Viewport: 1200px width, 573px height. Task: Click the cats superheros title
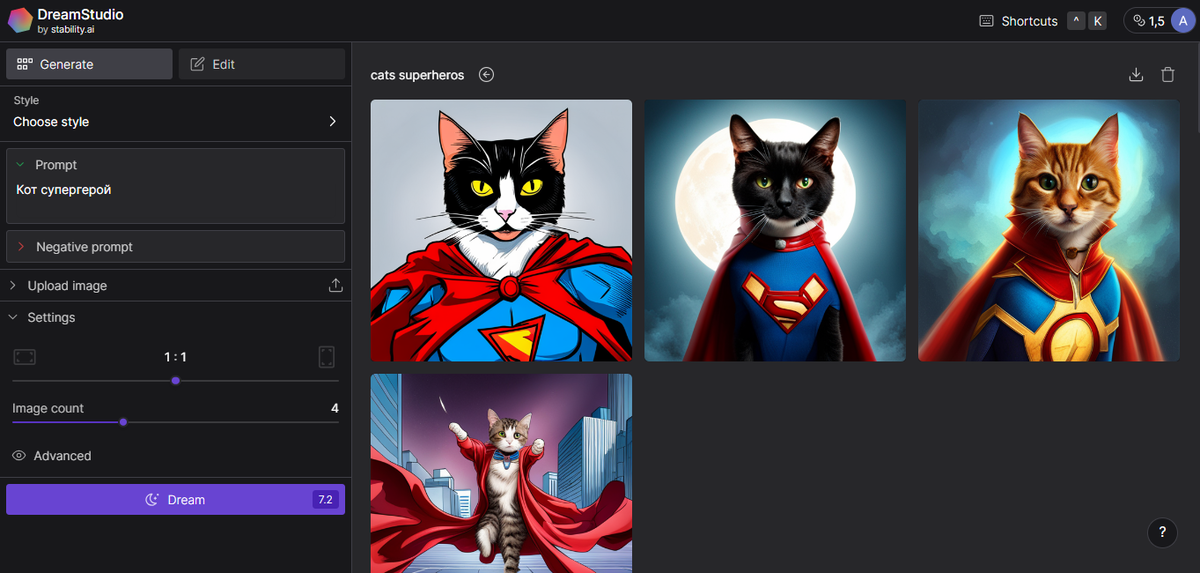tap(417, 75)
